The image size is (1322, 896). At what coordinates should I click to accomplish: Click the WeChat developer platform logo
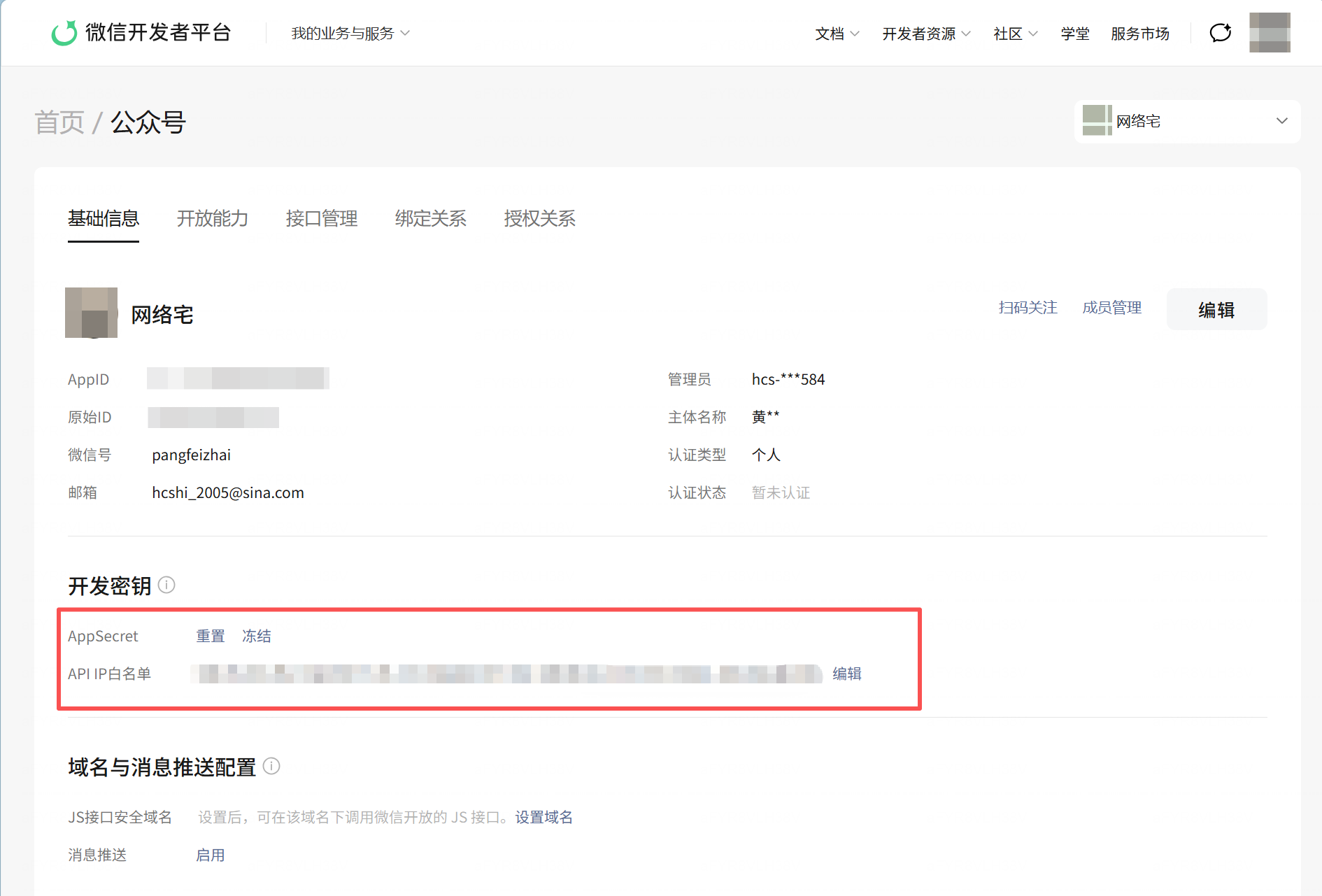(141, 33)
